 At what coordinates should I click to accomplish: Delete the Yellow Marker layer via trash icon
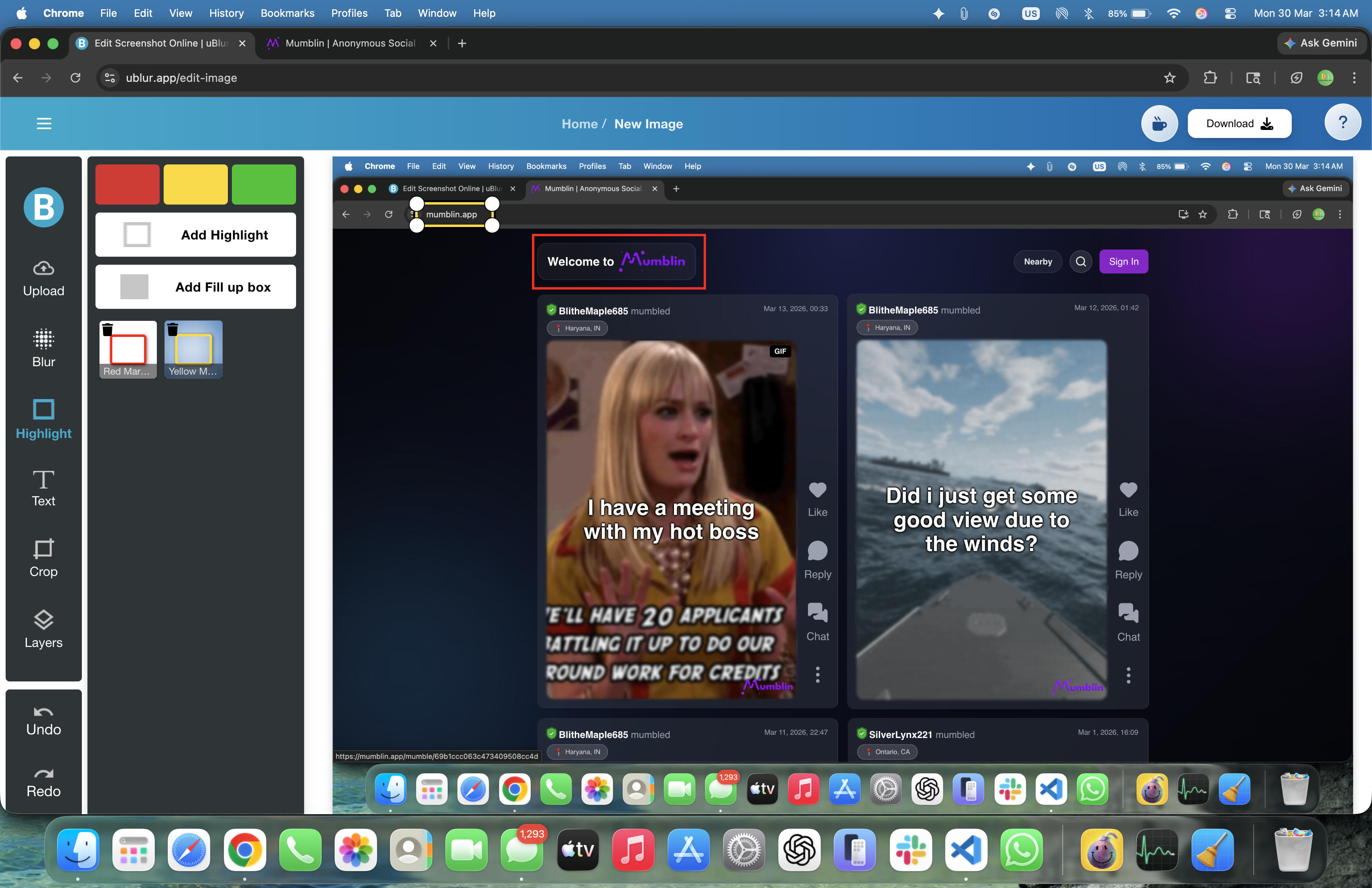173,330
